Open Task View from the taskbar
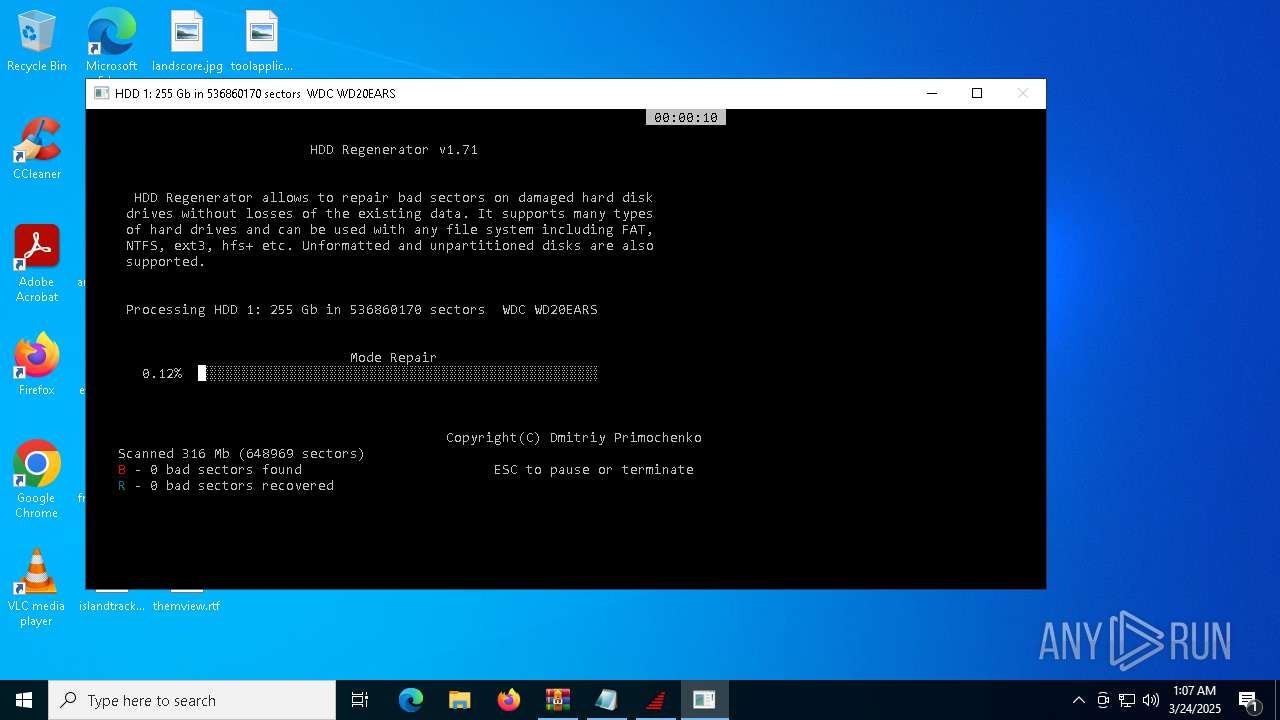This screenshot has width=1280, height=720. pos(360,700)
